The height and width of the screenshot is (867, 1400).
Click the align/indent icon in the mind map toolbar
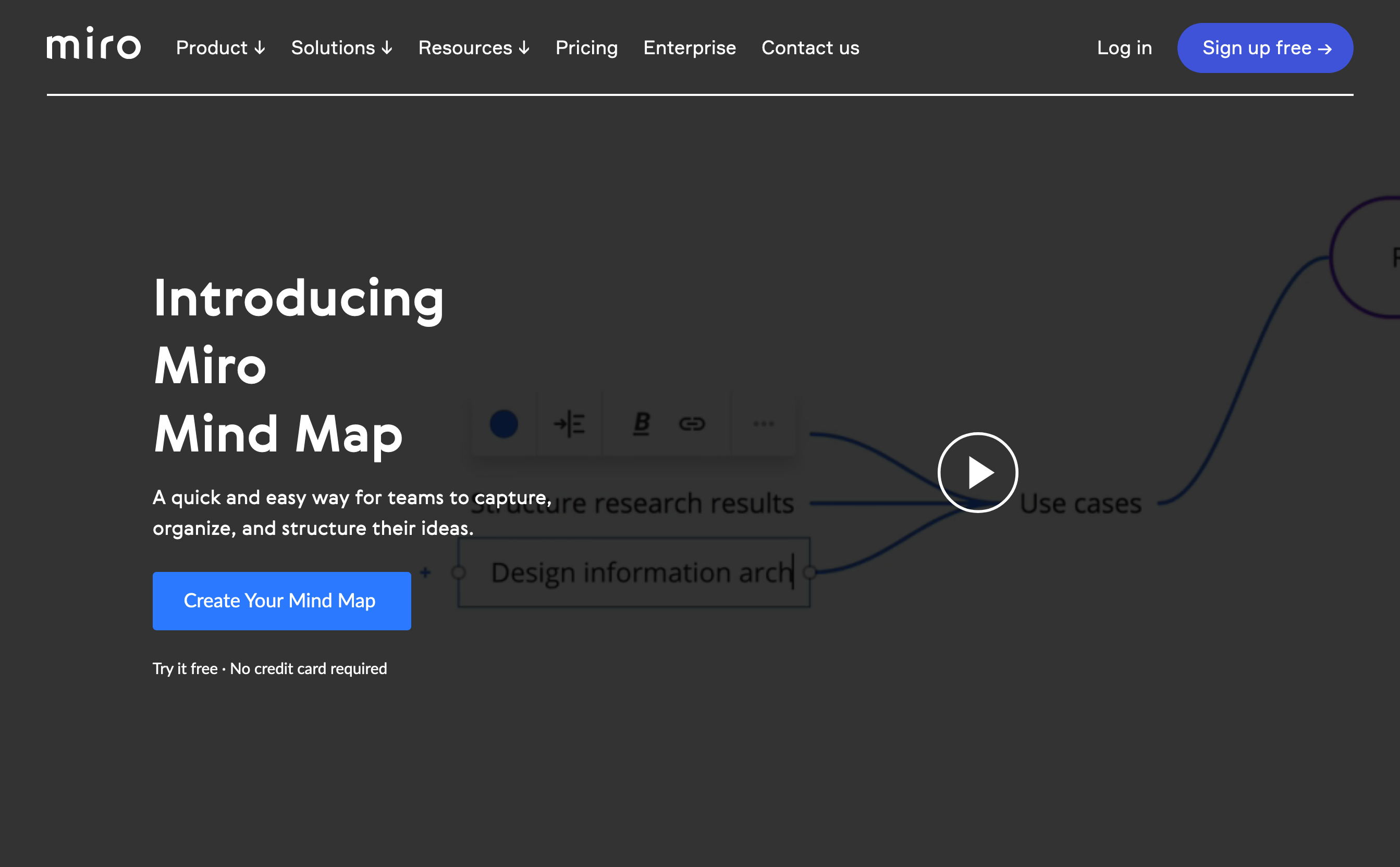(569, 424)
